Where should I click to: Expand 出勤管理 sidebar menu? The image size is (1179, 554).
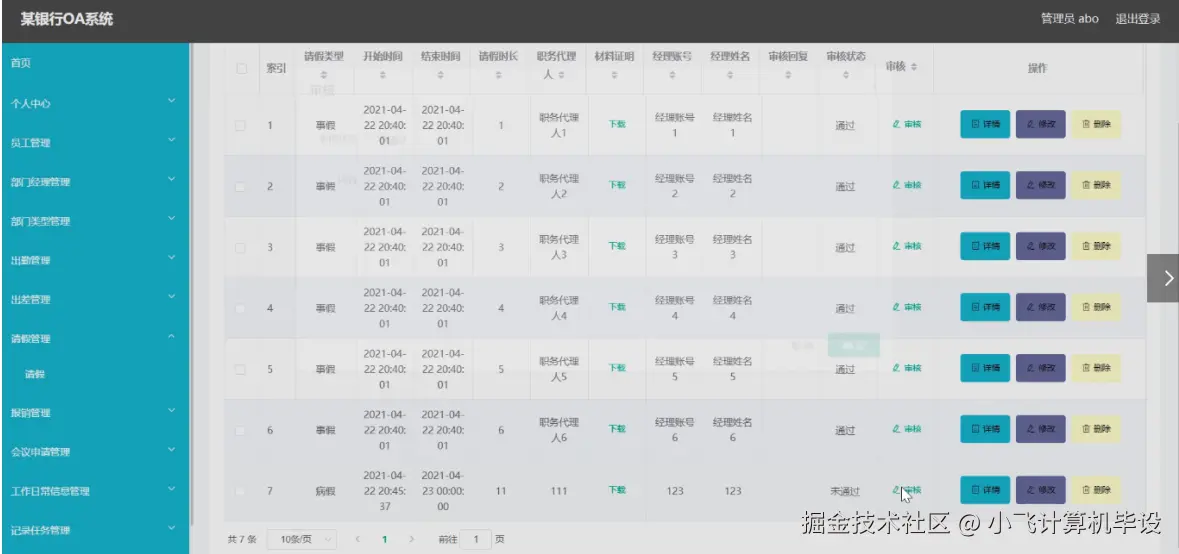[95, 260]
